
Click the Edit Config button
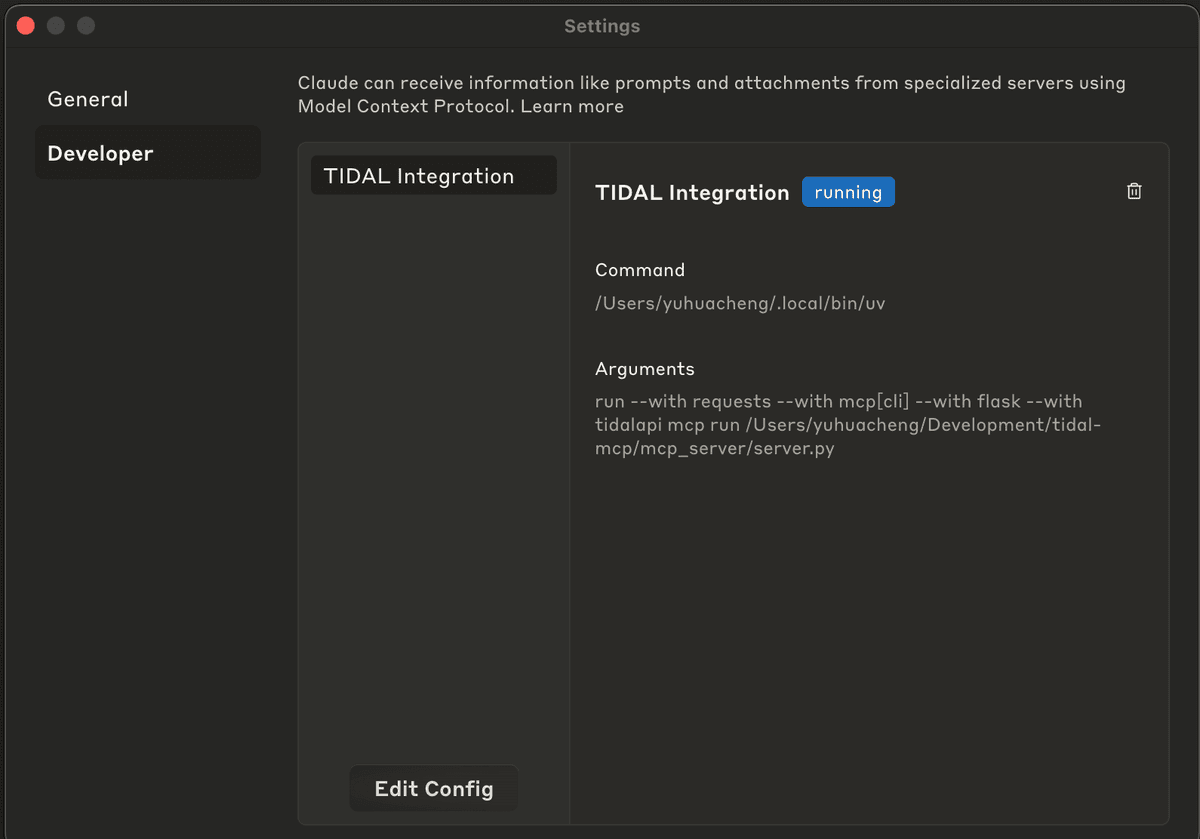click(x=434, y=788)
